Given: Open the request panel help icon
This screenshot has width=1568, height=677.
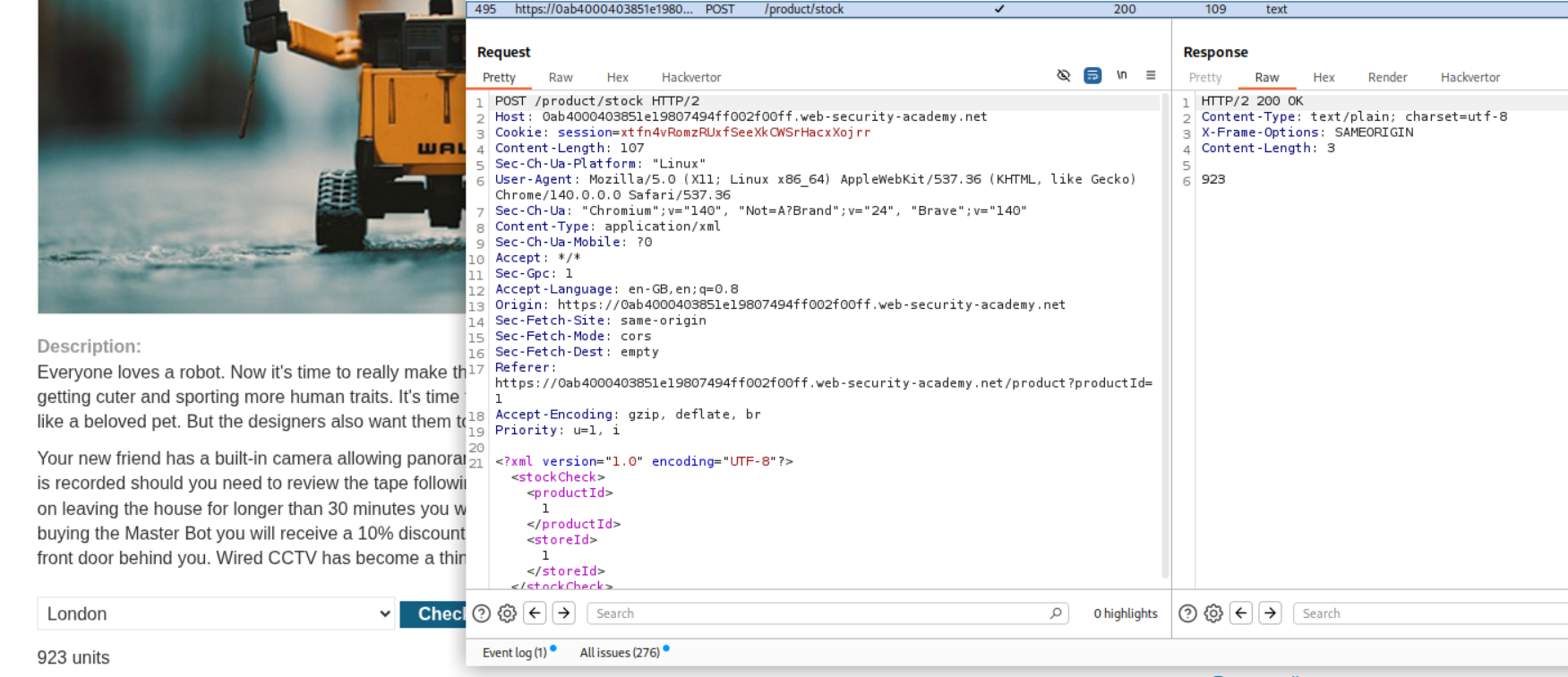Looking at the screenshot, I should (x=482, y=613).
